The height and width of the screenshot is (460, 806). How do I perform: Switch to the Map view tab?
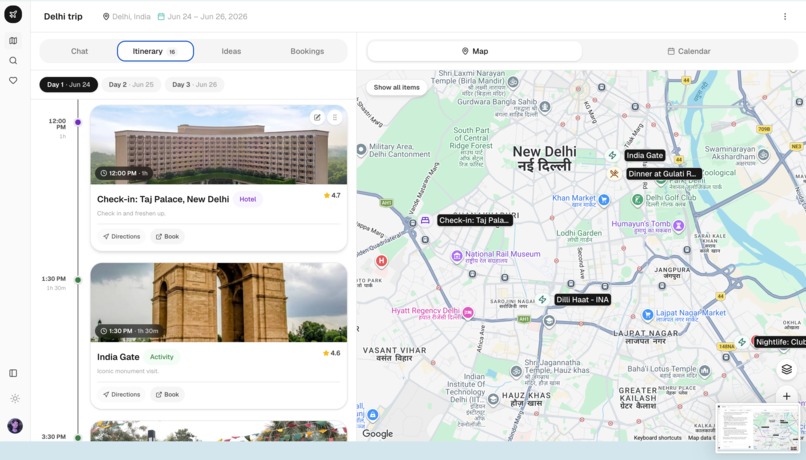tap(475, 51)
